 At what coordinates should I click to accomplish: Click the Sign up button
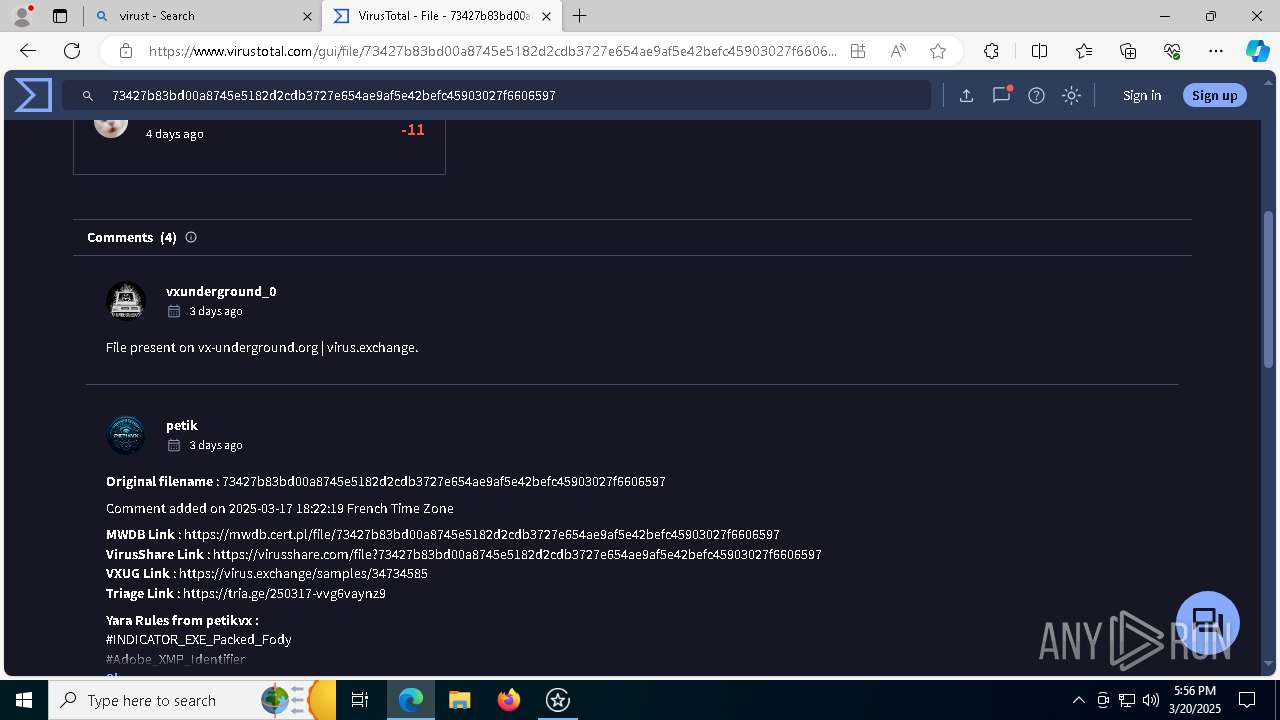point(1214,95)
